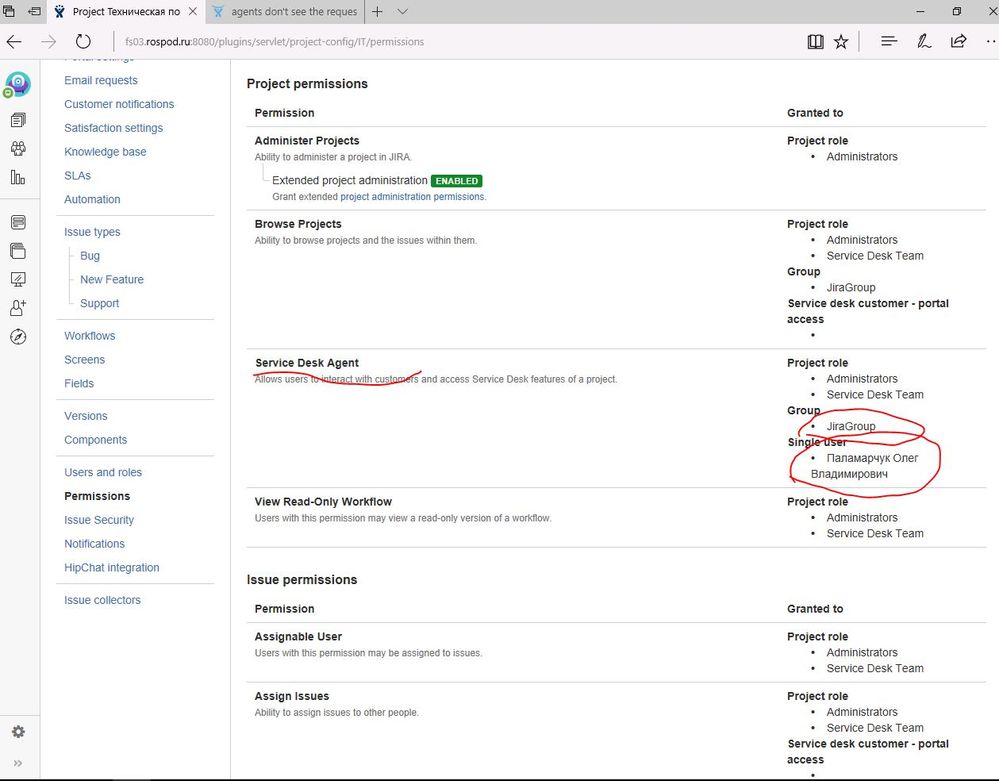The width and height of the screenshot is (999, 781).
Task: Click Service Desk Agent permission name
Action: coord(307,363)
